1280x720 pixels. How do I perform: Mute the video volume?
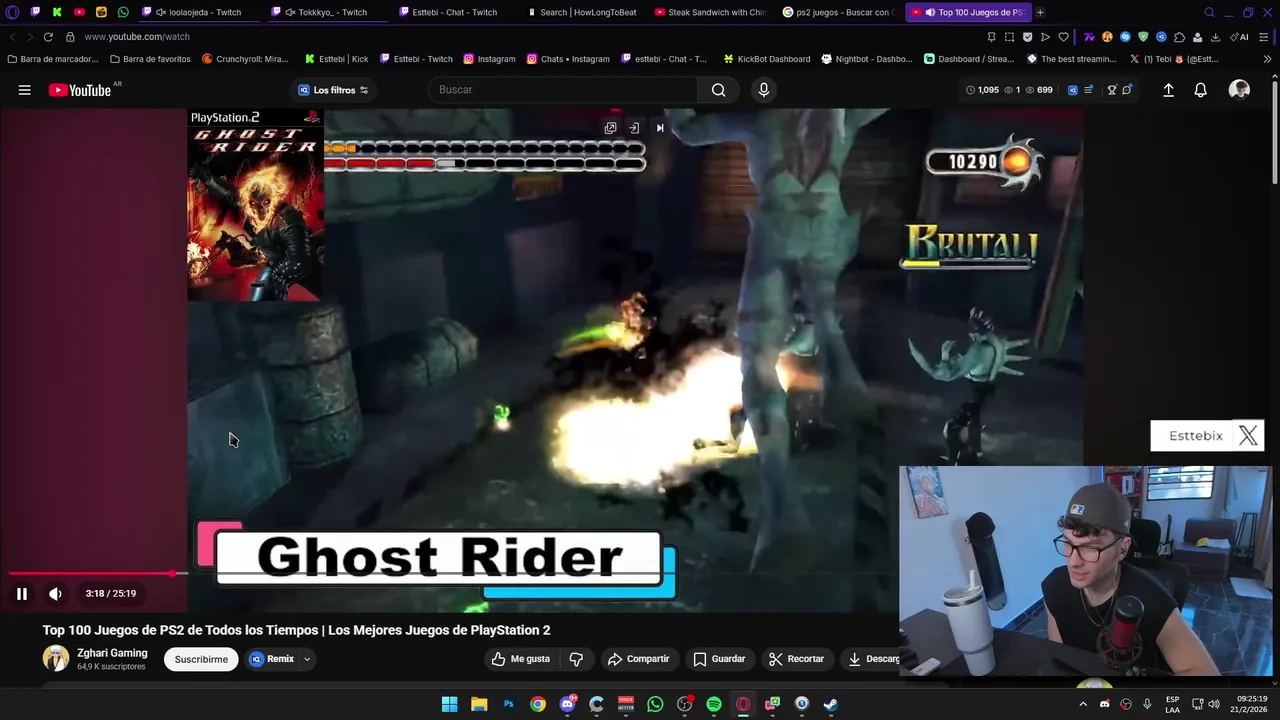55,593
